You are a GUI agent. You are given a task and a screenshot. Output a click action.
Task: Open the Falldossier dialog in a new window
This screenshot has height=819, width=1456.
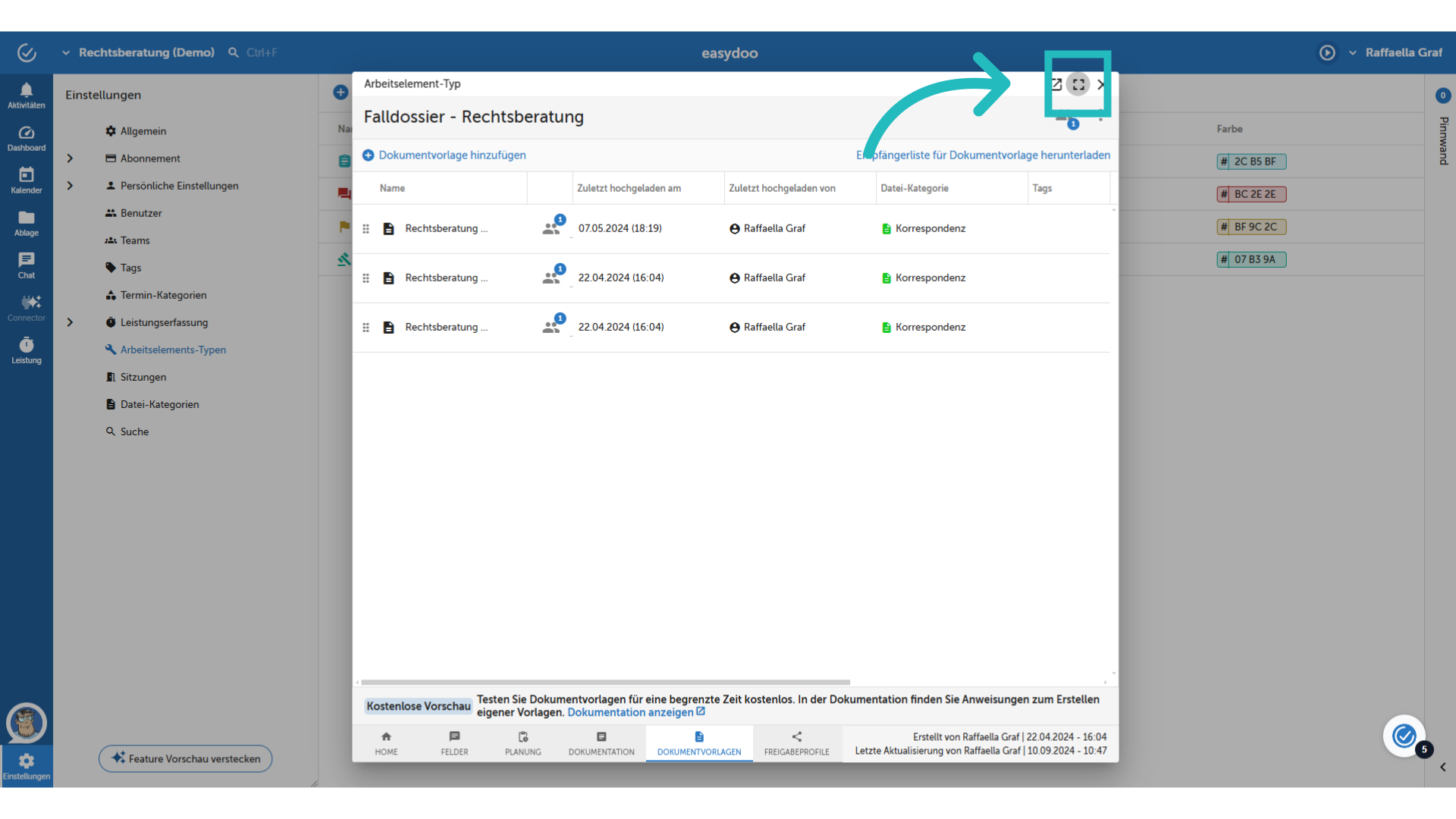click(1056, 84)
